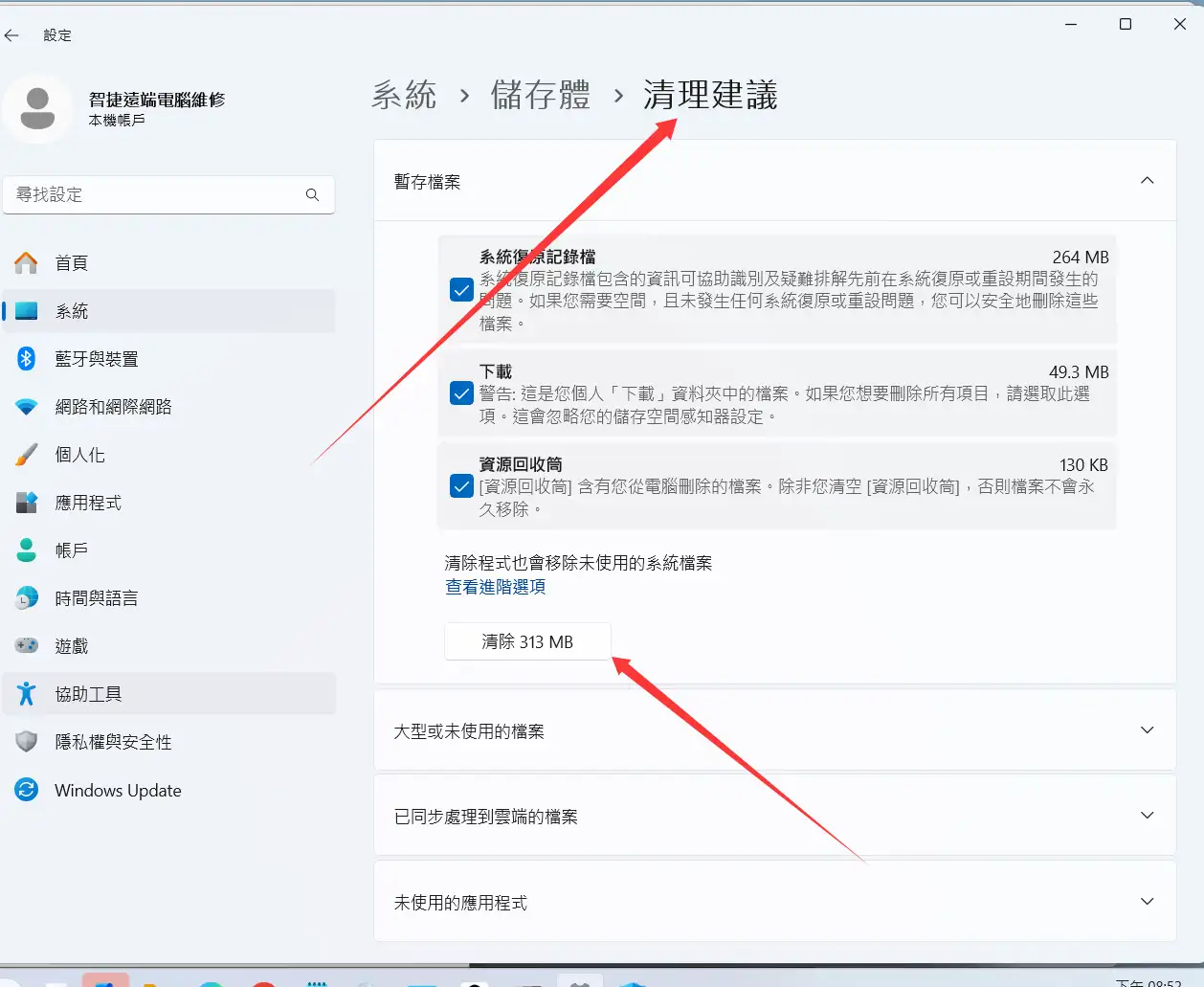Open 個人化 via its paintbrush icon

click(27, 455)
